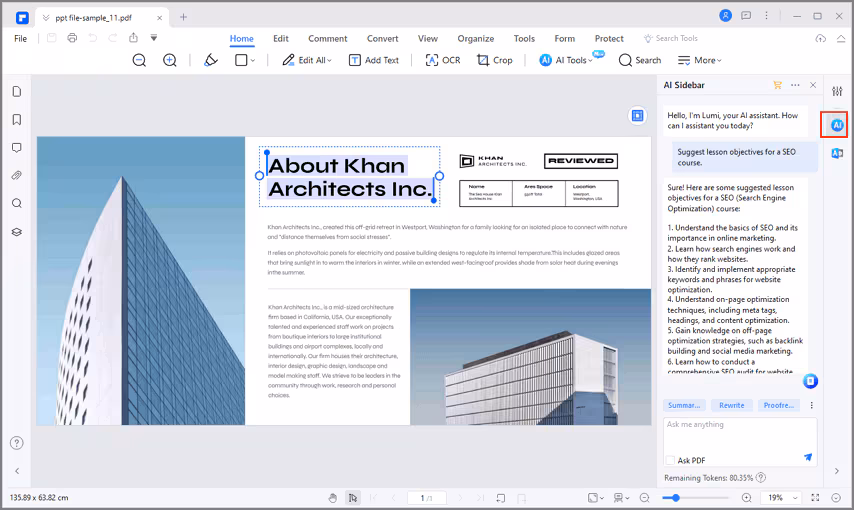Open the bookmarks panel in left sidebar

click(17, 119)
